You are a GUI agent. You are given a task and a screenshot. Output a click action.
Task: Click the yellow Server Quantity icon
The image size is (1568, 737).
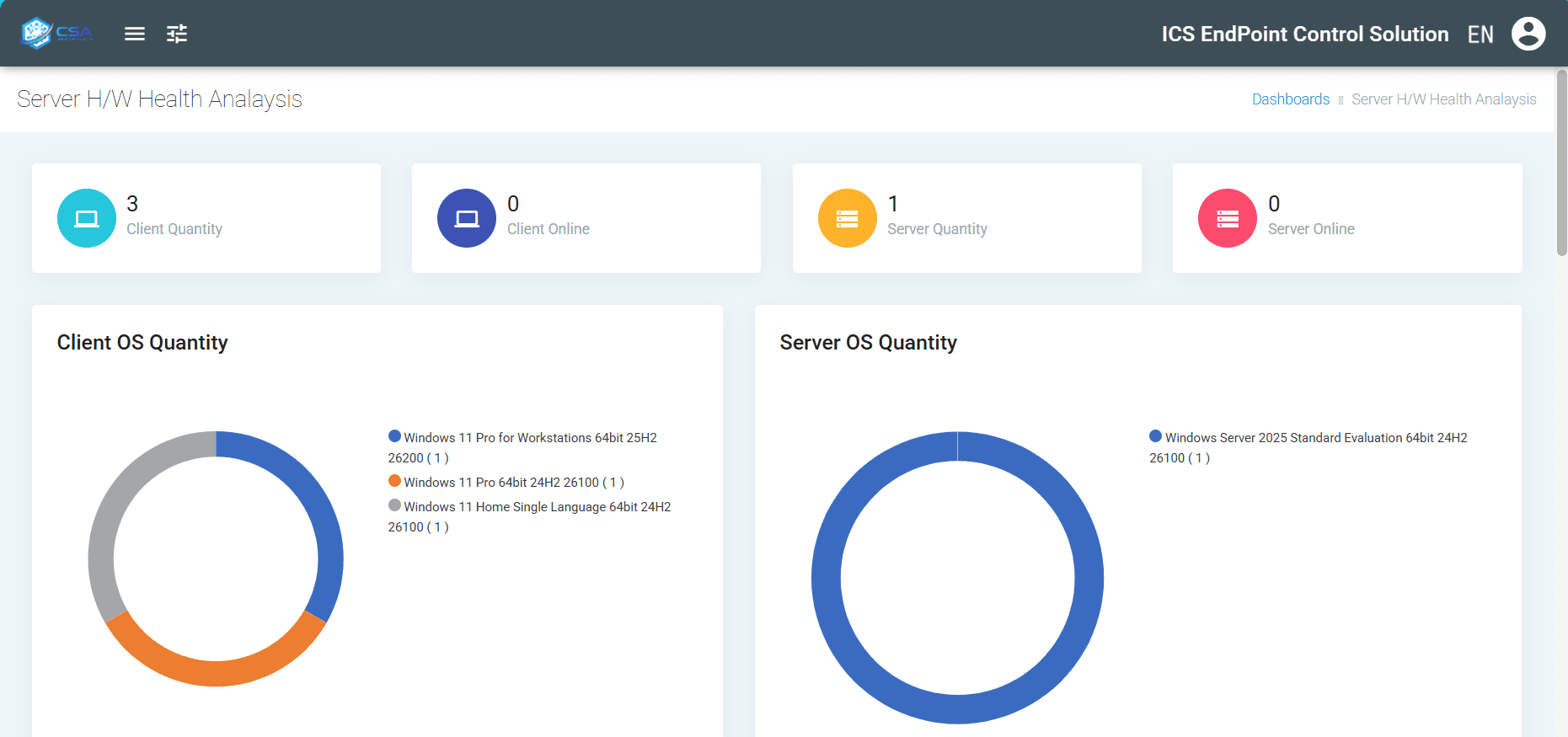click(x=848, y=218)
